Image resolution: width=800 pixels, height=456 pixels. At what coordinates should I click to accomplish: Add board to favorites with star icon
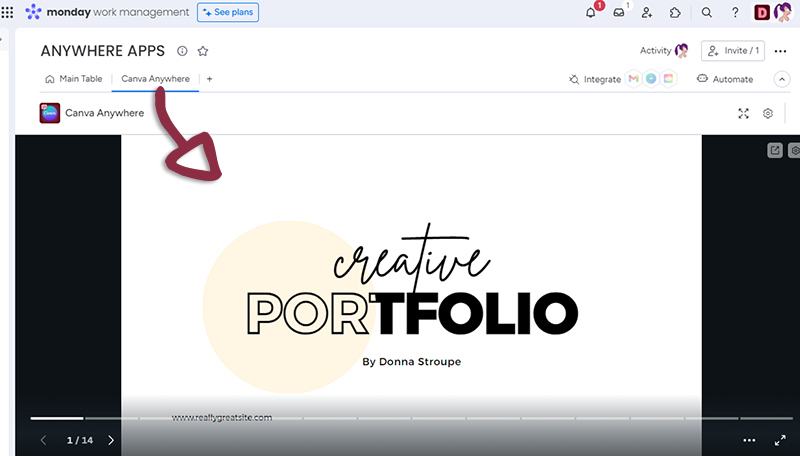coord(203,51)
